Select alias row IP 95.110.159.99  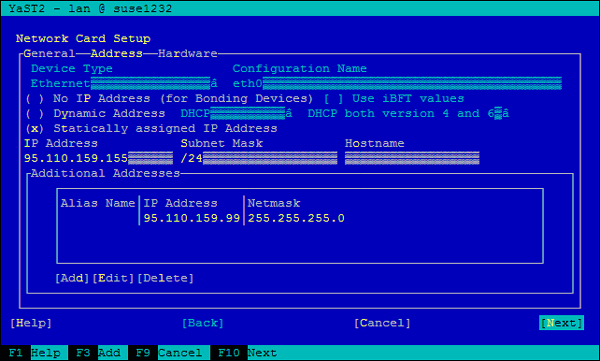tap(192, 218)
